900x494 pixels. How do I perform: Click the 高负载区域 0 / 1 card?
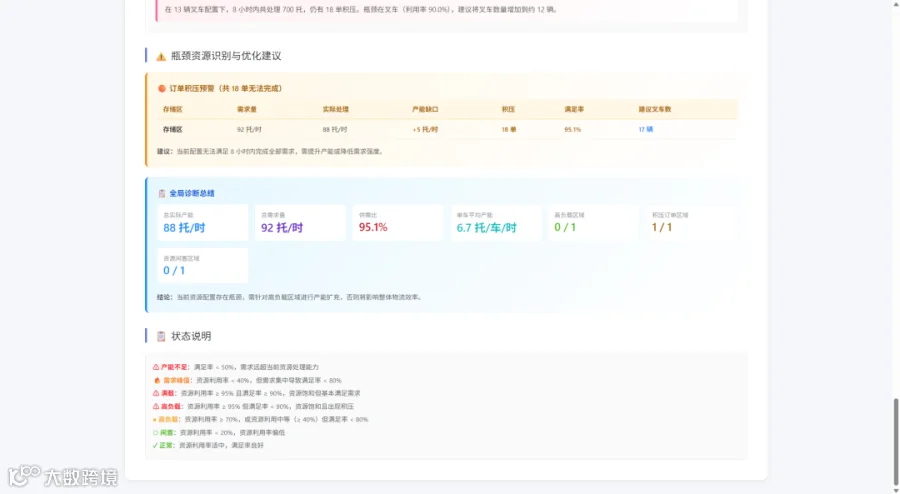(x=593, y=223)
